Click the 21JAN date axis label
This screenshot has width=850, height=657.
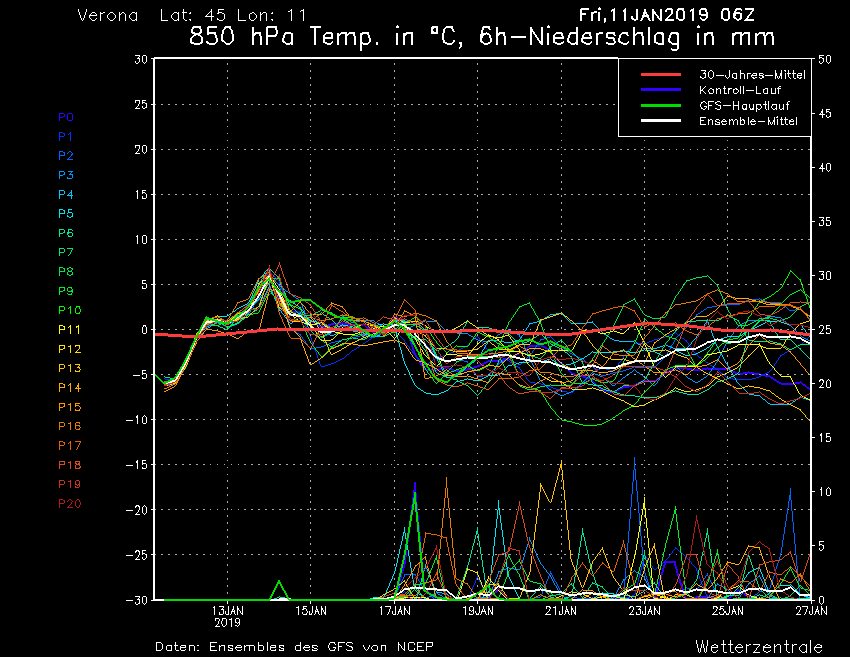561,609
